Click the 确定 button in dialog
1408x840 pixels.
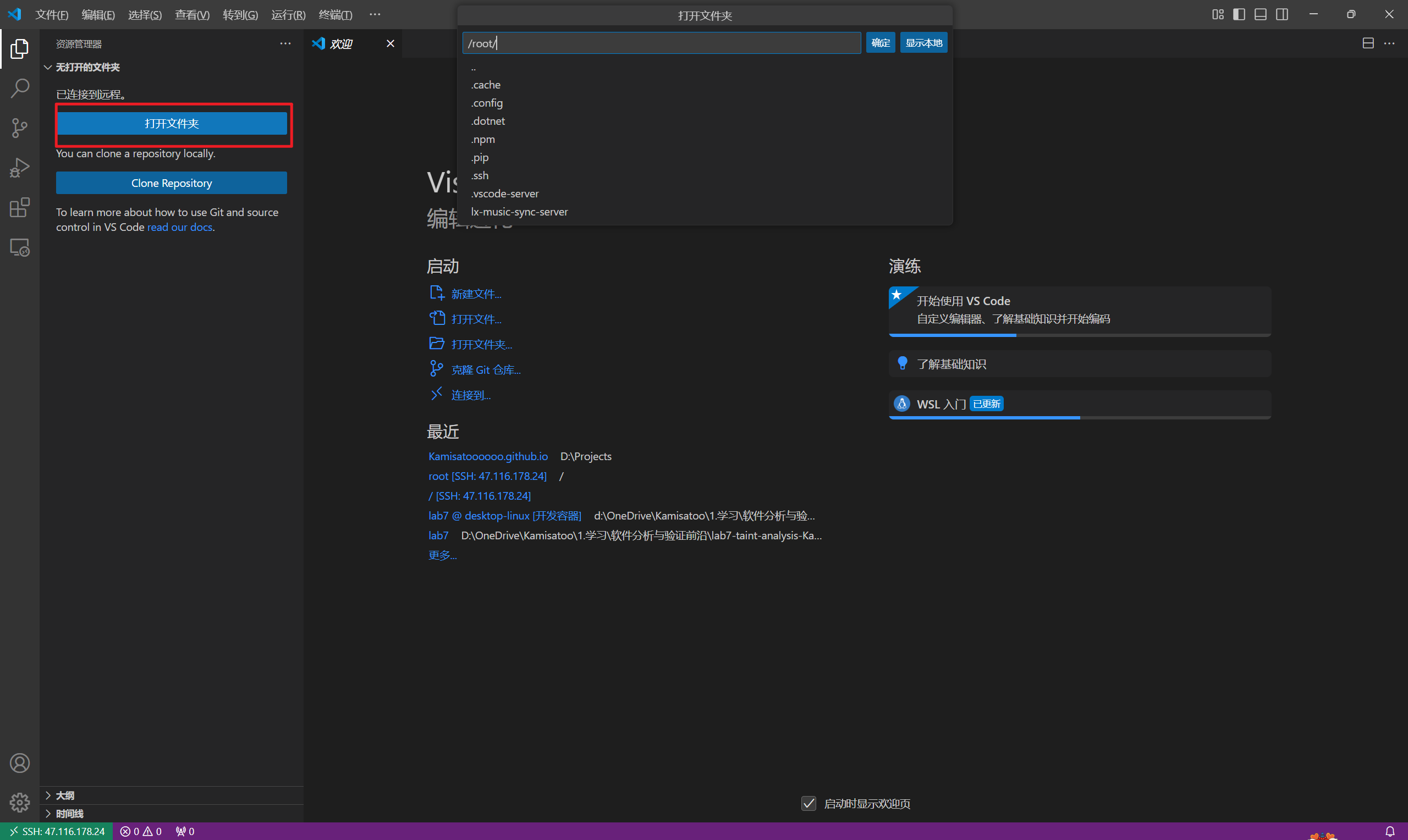[881, 42]
